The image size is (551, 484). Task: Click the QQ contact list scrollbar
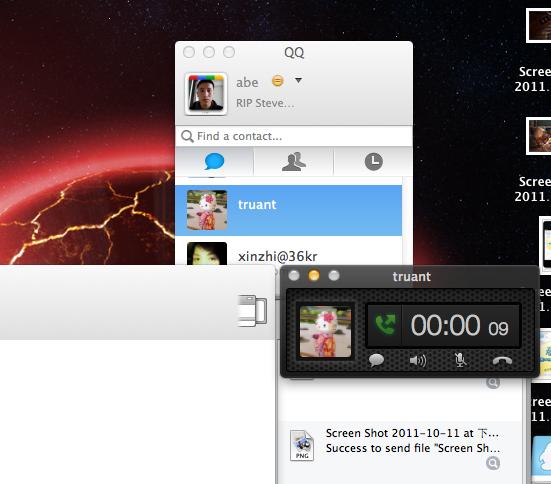407,221
